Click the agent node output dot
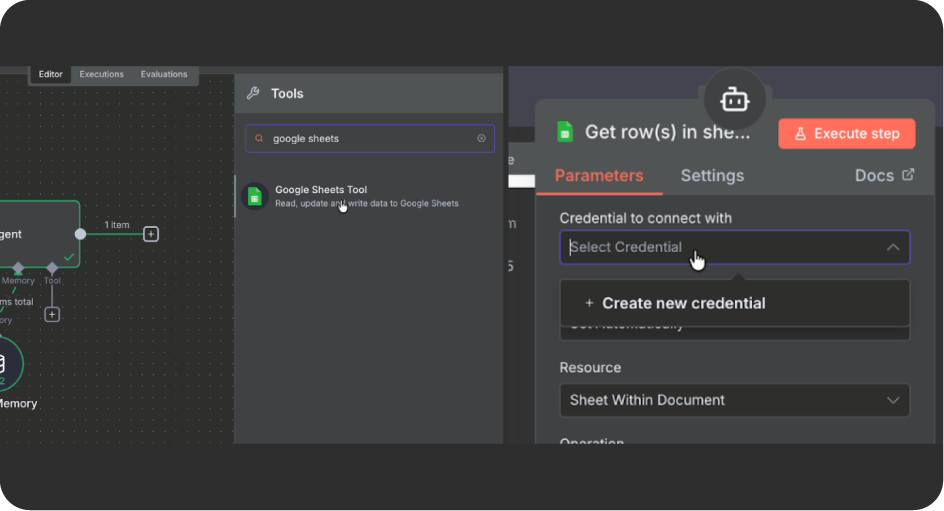Image resolution: width=944 pixels, height=511 pixels. pos(80,234)
